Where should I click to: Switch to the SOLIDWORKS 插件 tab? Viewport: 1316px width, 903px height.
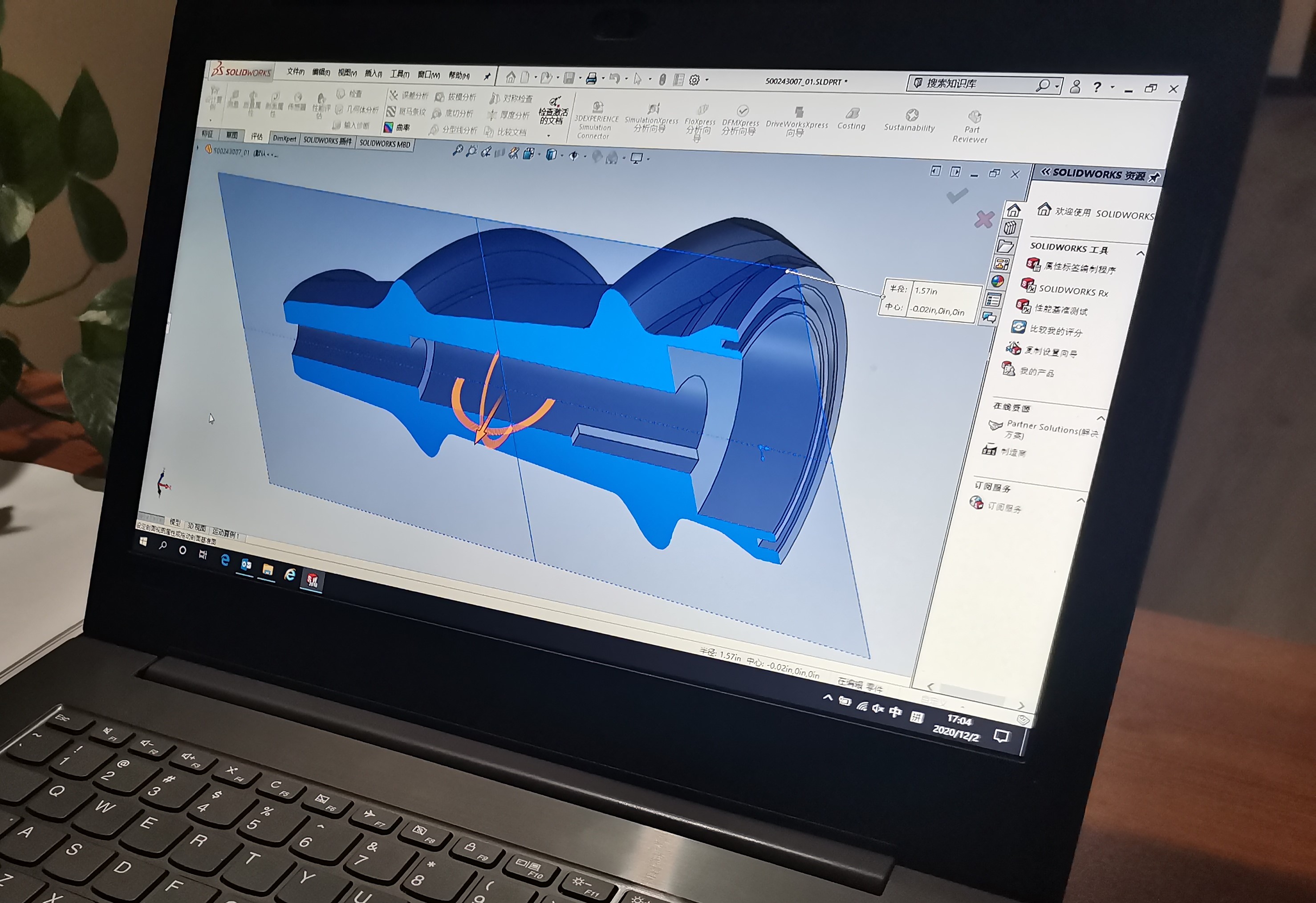coord(327,141)
